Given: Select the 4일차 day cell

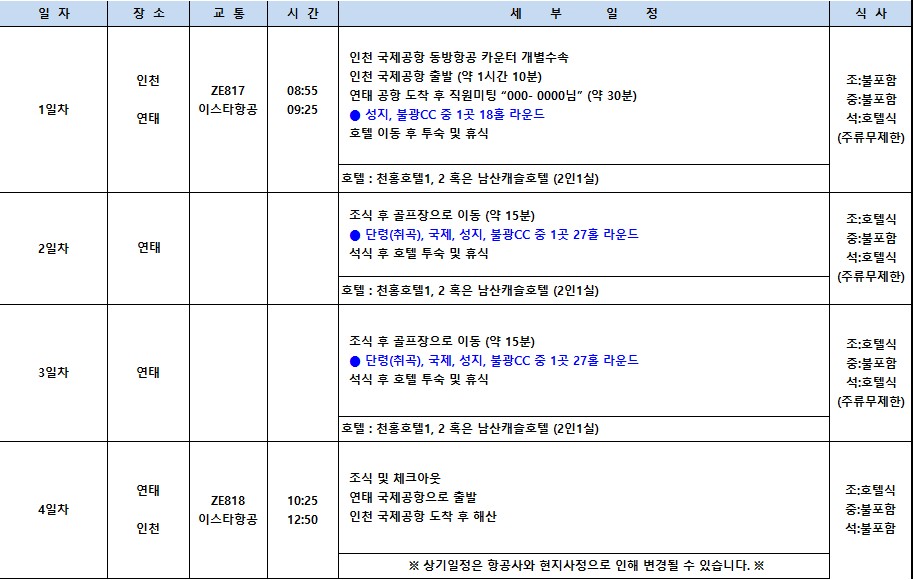Looking at the screenshot, I should click(x=54, y=509).
